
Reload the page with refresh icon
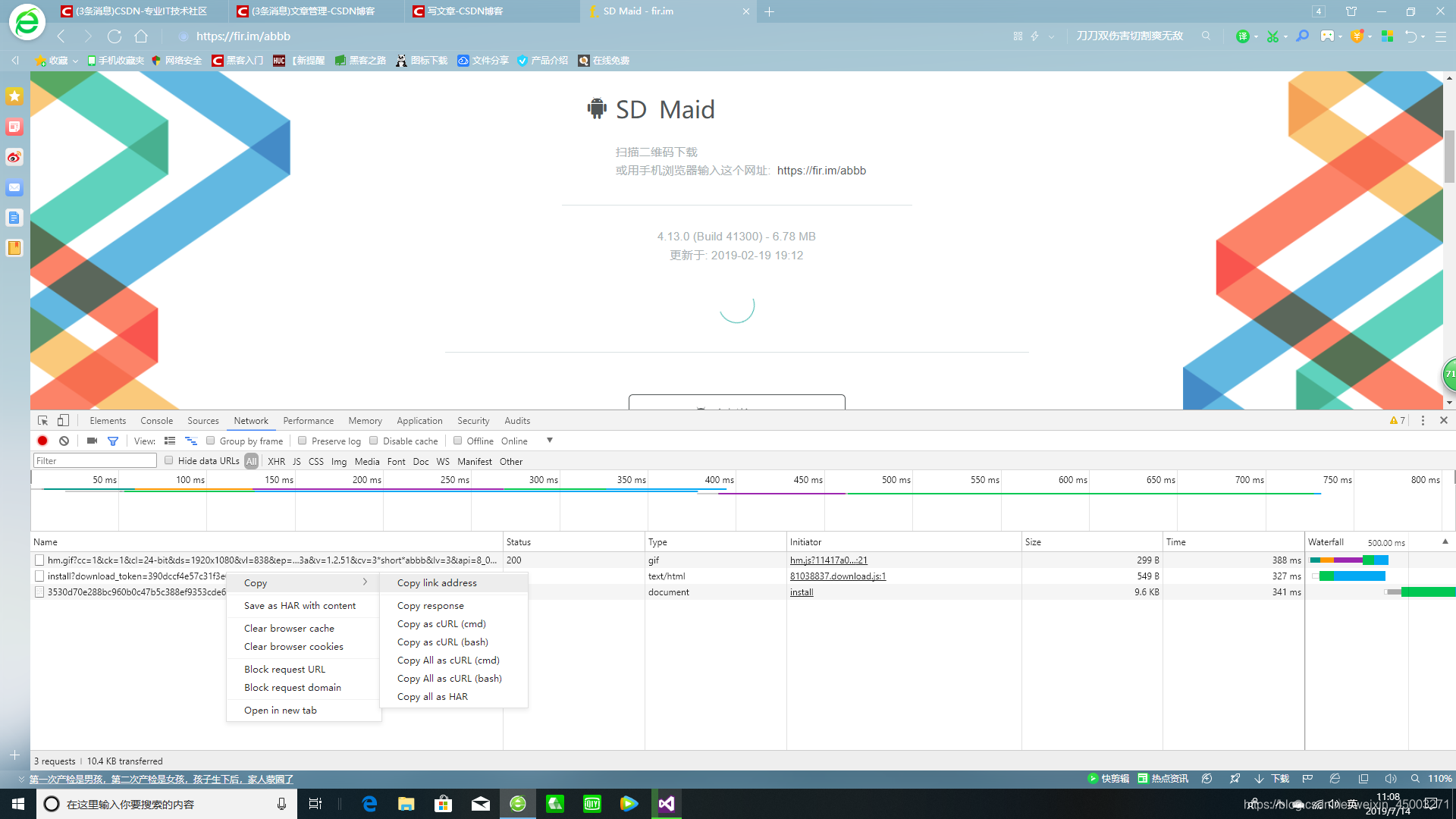(115, 36)
